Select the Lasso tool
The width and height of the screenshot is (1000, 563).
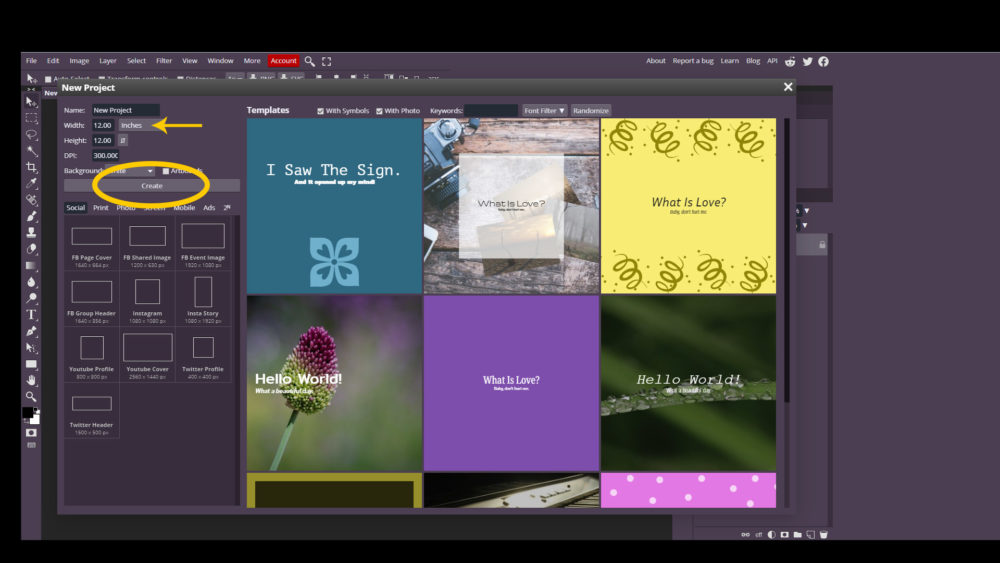31,134
